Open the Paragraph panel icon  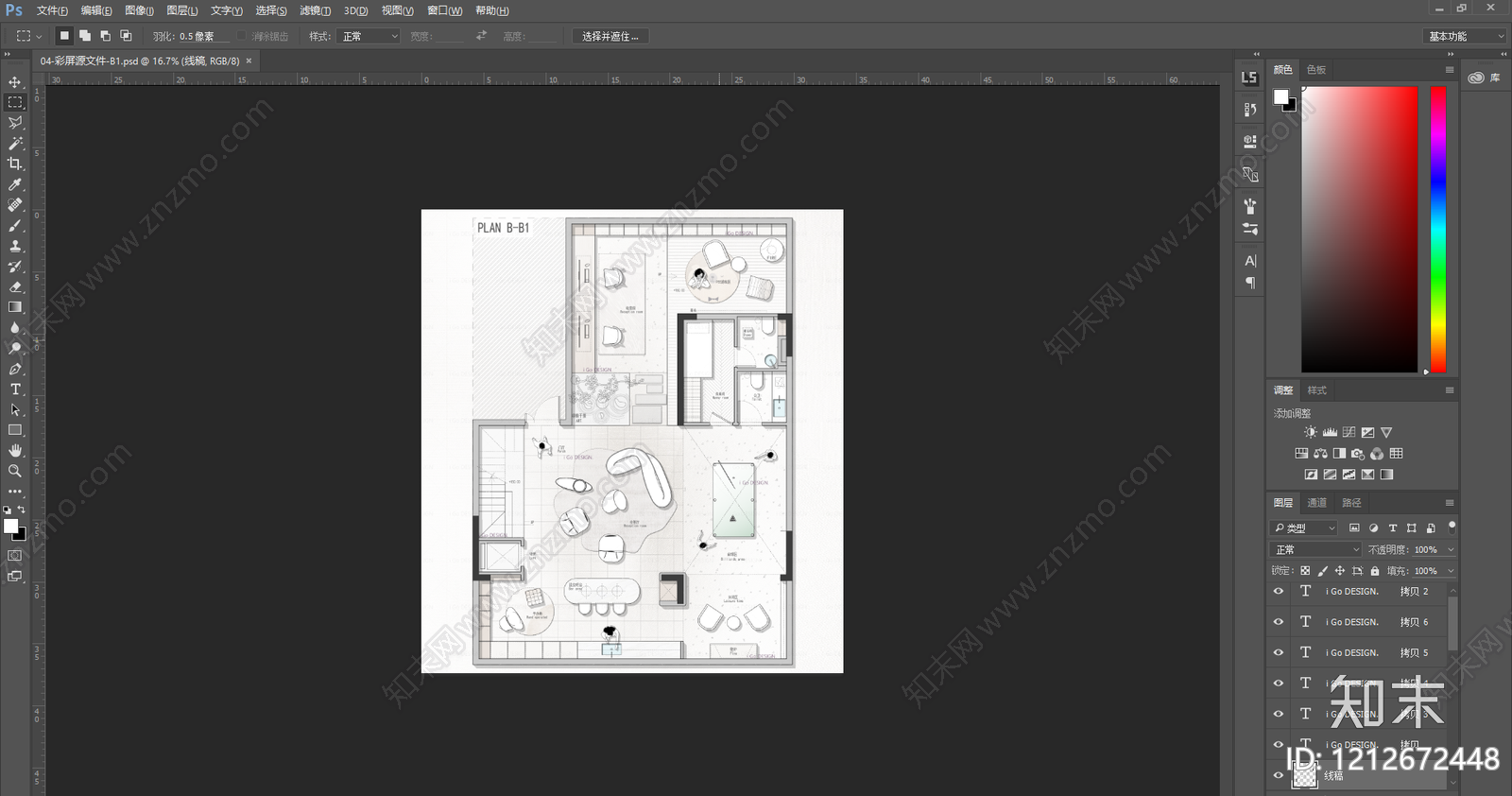tap(1250, 283)
